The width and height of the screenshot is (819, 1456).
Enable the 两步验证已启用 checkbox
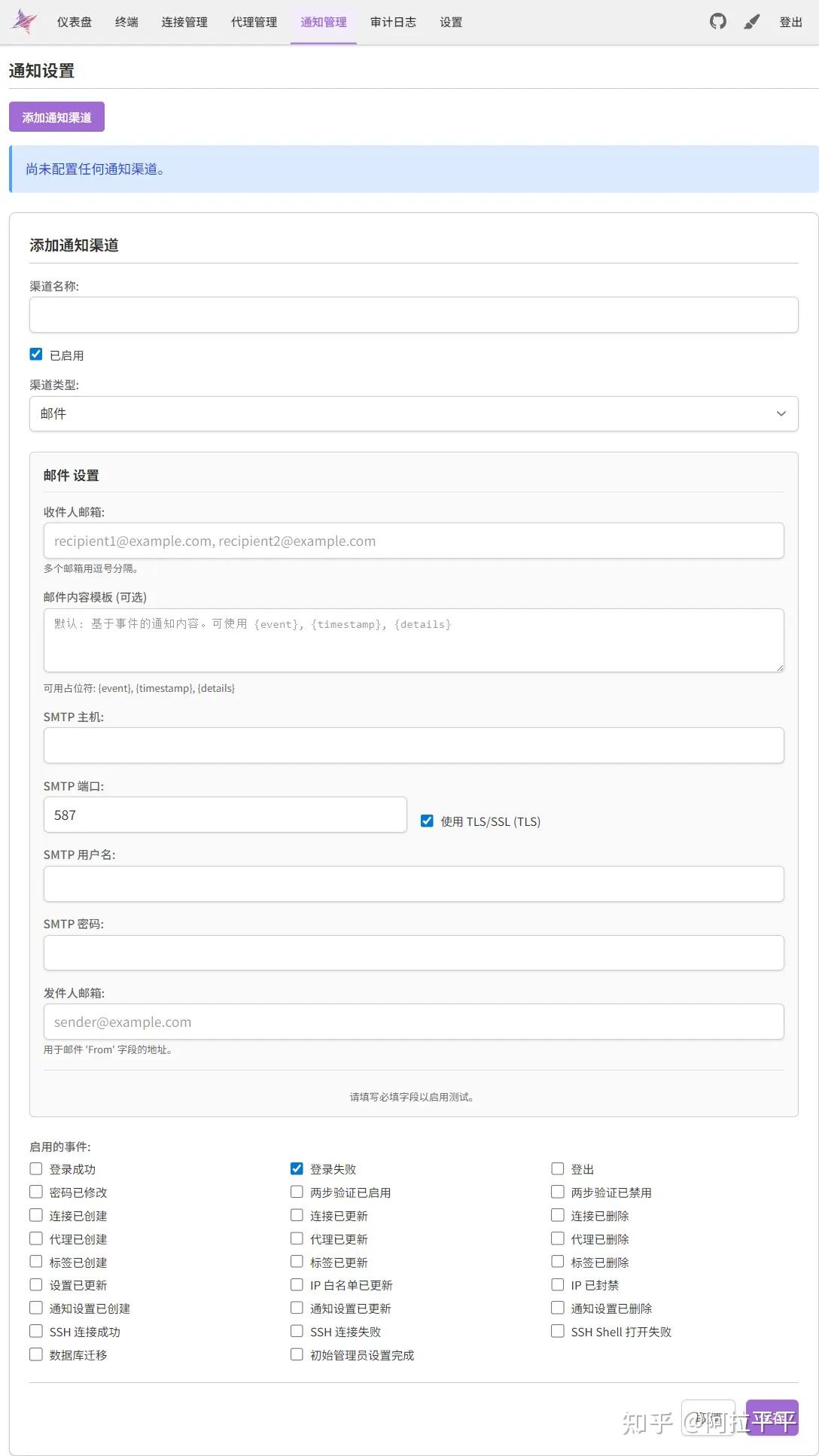click(297, 1192)
